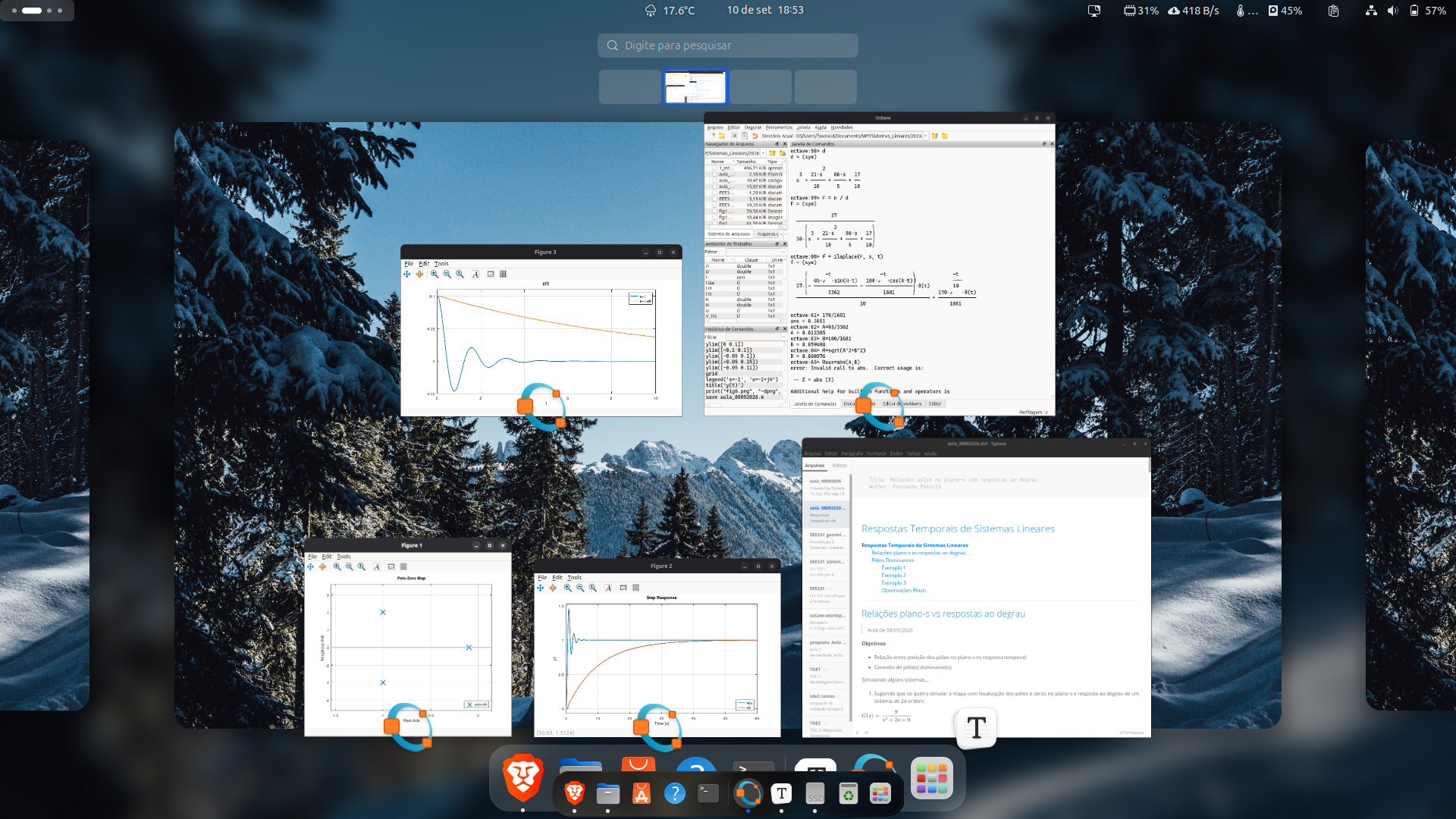Click the insert text 'A' icon in Figure 3
Image resolution: width=1456 pixels, height=819 pixels.
click(x=475, y=275)
